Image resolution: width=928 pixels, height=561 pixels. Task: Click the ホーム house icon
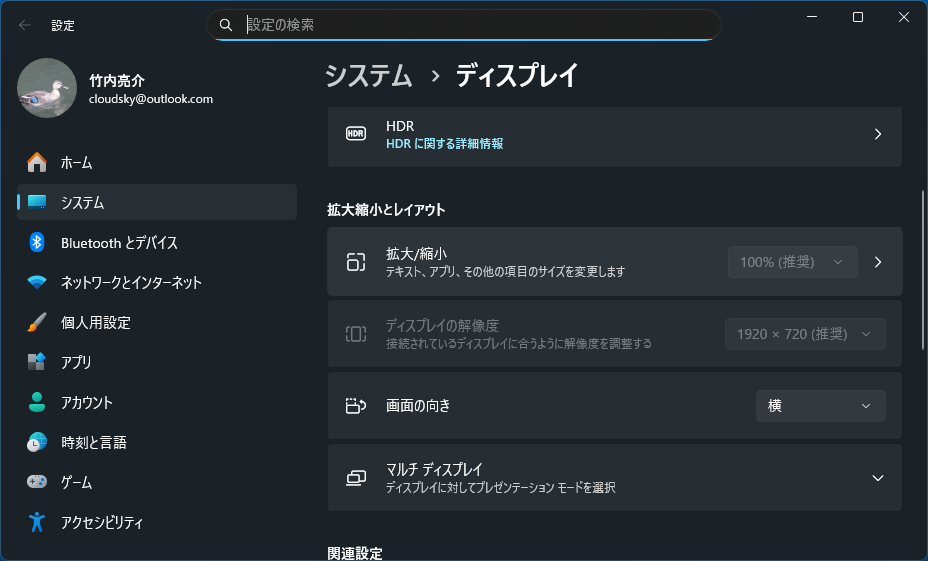(37, 162)
